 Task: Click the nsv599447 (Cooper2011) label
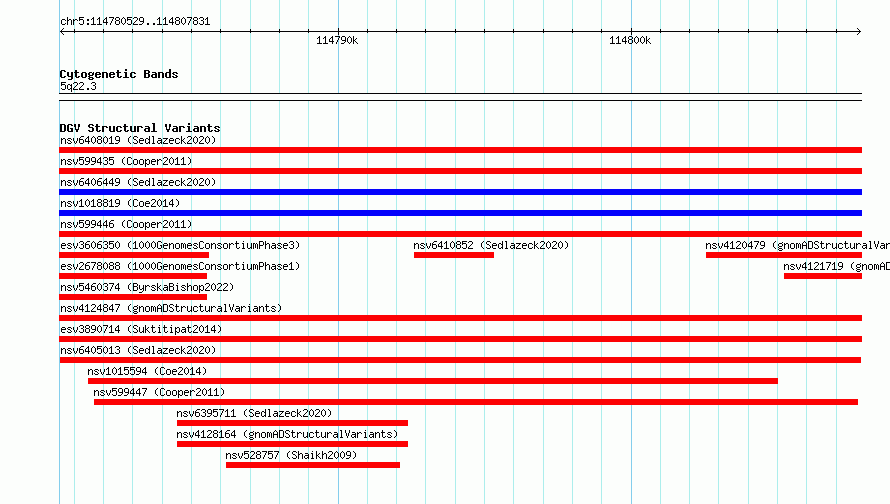coord(159,392)
